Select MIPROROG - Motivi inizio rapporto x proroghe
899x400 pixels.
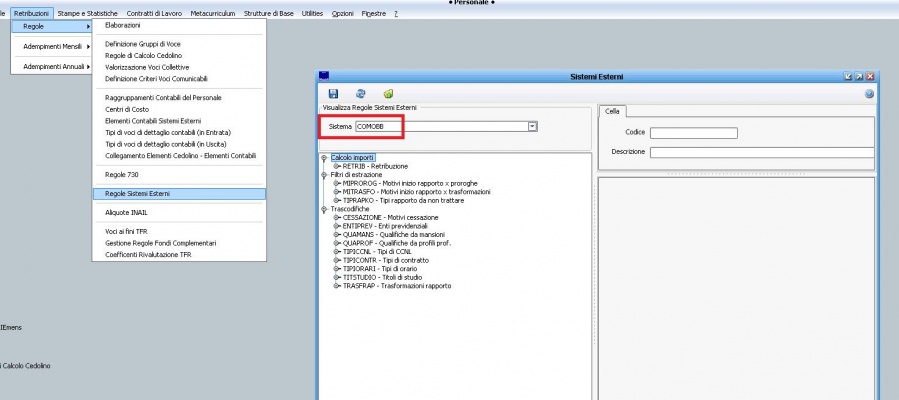(410, 183)
